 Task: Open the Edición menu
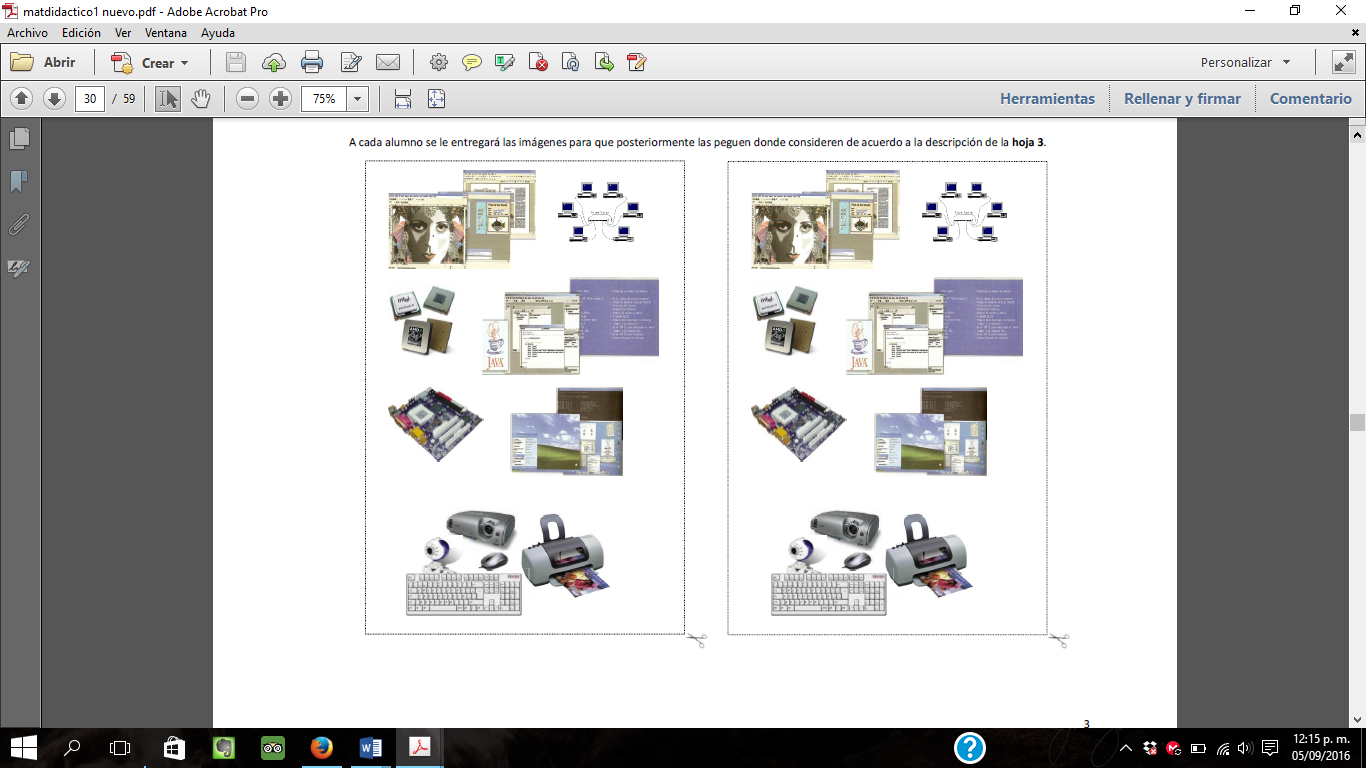pos(81,33)
